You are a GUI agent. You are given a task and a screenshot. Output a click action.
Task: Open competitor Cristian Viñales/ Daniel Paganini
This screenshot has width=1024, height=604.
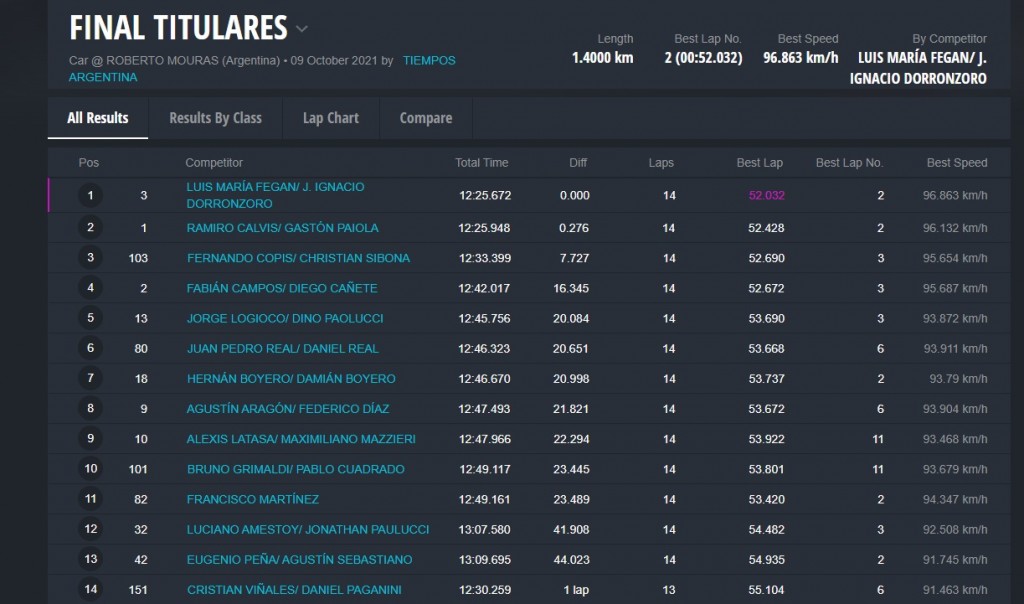295,590
